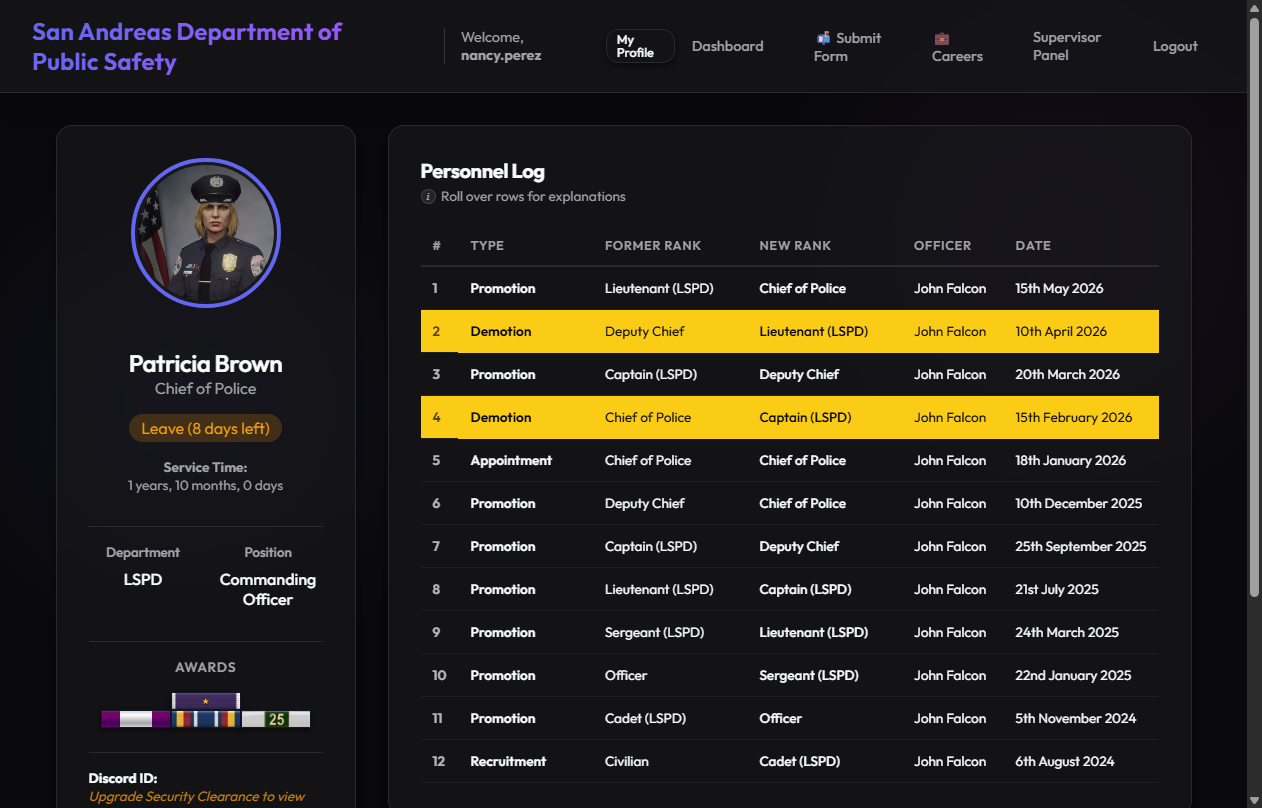Click the FORMER RANK column header

click(653, 245)
